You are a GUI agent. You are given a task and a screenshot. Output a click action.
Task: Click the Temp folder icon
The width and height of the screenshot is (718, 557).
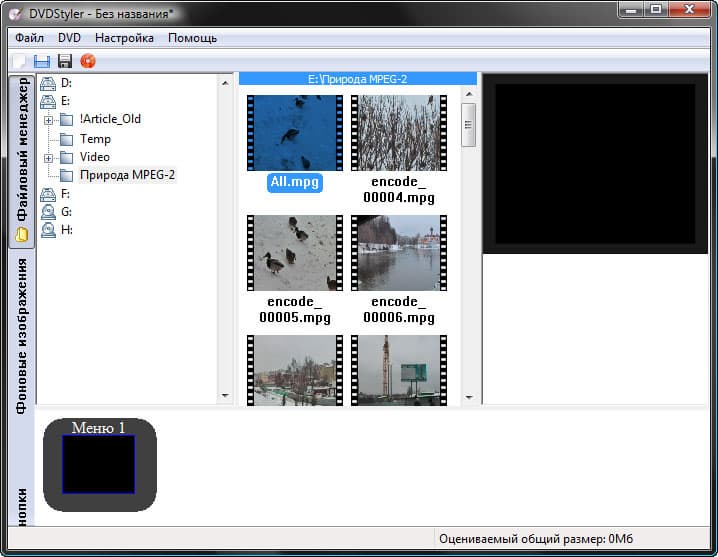pos(67,139)
